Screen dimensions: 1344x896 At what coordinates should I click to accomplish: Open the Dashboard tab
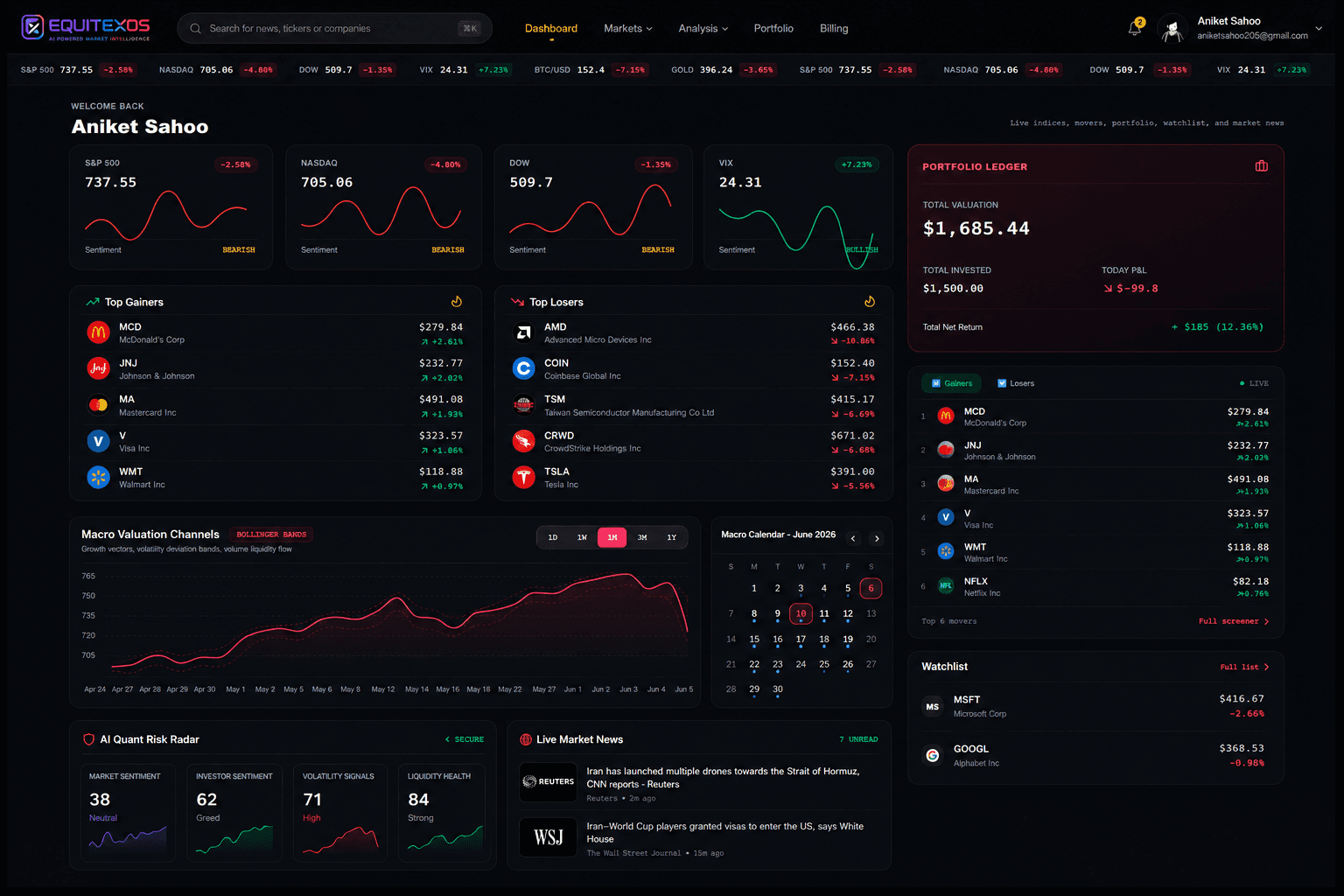551,29
